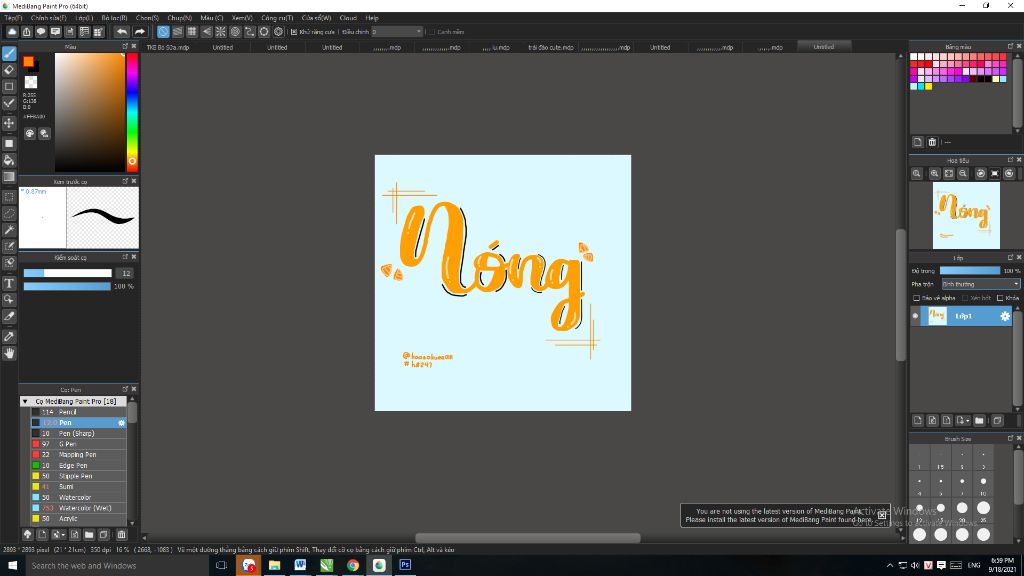Image resolution: width=1024 pixels, height=576 pixels.
Task: Open Photoshop from the taskbar
Action: click(x=405, y=566)
